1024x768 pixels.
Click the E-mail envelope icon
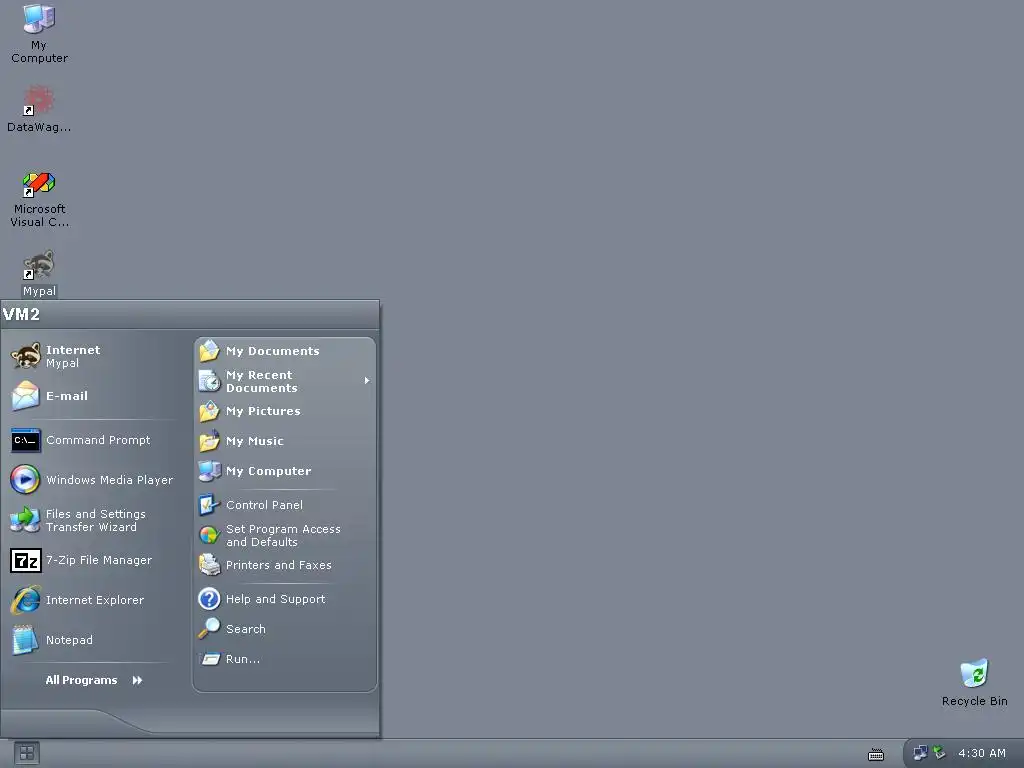pyautogui.click(x=25, y=396)
